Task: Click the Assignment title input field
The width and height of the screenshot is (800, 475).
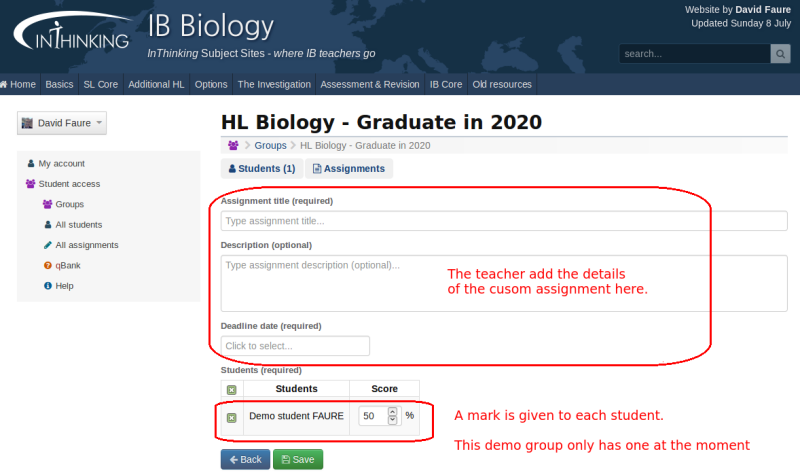Action: pyautogui.click(x=504, y=221)
